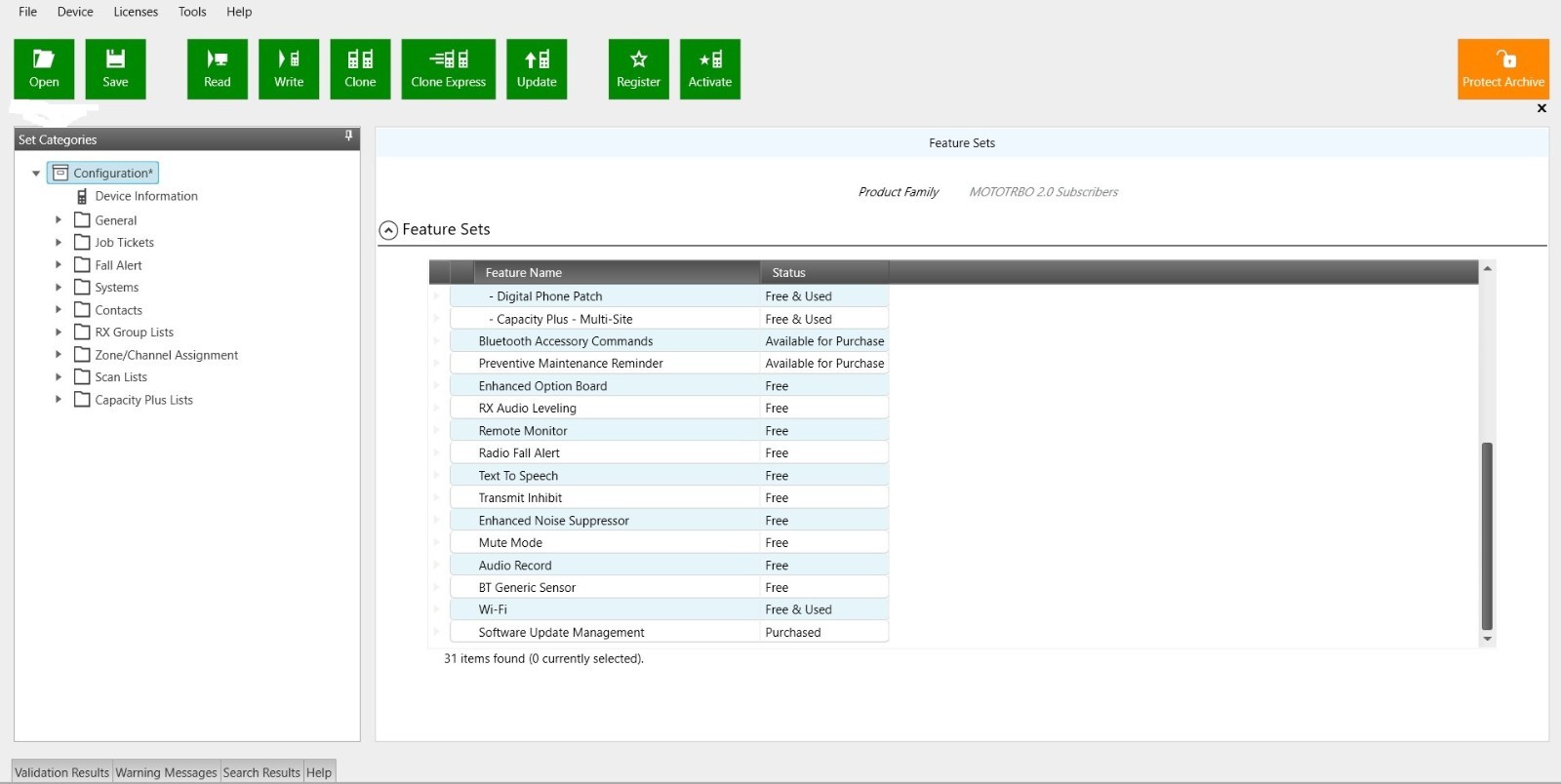Click the Open archive toolbar icon
1561x784 pixels.
pyautogui.click(x=44, y=68)
